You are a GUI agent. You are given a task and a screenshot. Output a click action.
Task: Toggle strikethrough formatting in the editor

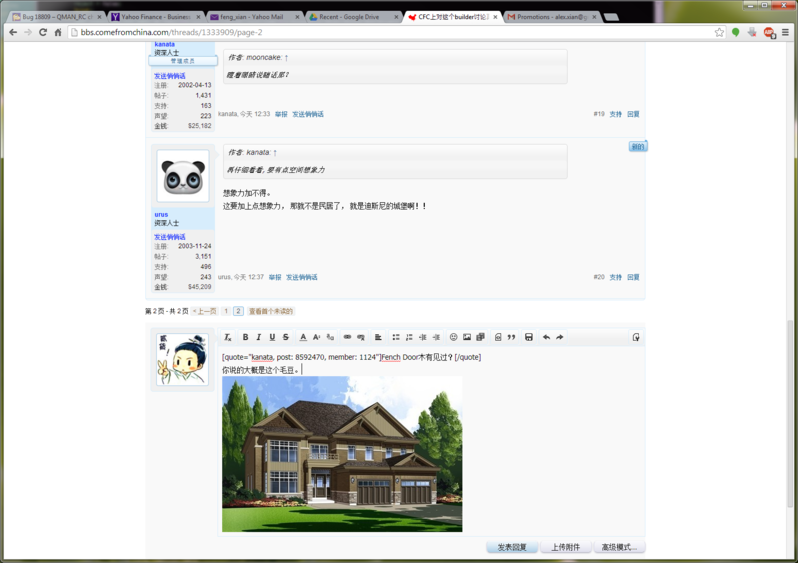pos(286,337)
